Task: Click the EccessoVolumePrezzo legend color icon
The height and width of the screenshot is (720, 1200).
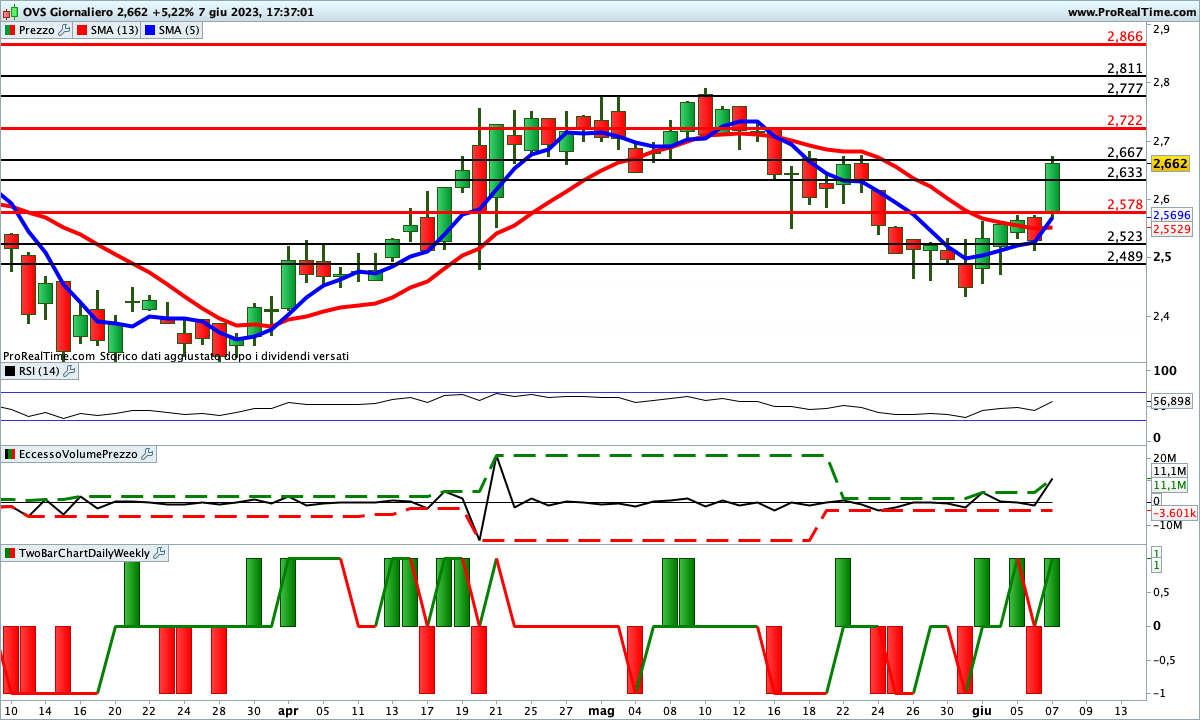Action: coord(9,454)
